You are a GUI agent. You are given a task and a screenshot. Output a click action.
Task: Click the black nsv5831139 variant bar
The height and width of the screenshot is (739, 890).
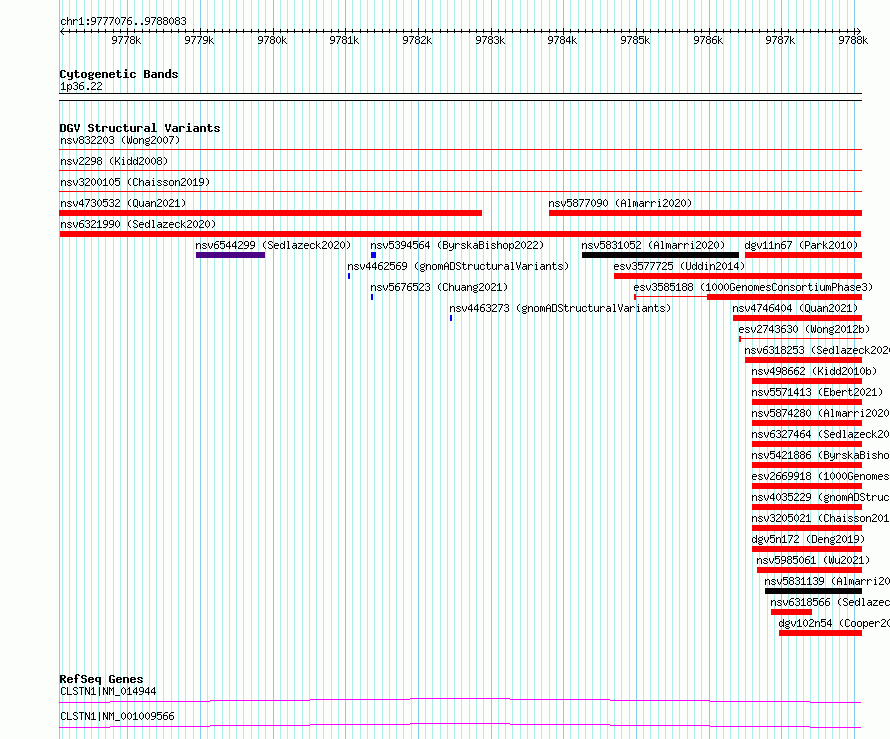point(813,591)
